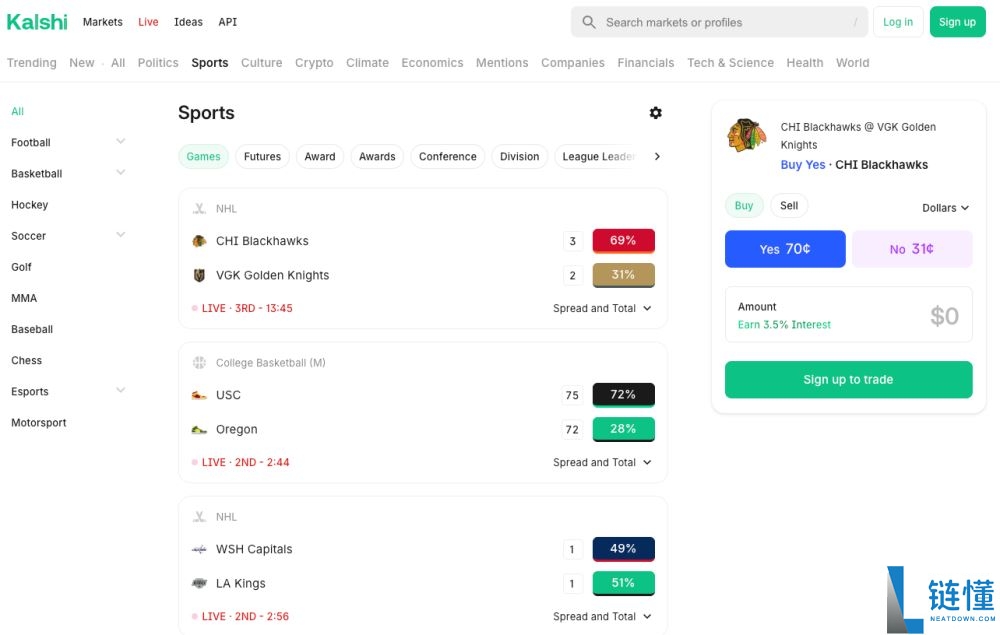Expand Spread and Total for Capitals game
Screen dimensions: 1000x635
(602, 617)
